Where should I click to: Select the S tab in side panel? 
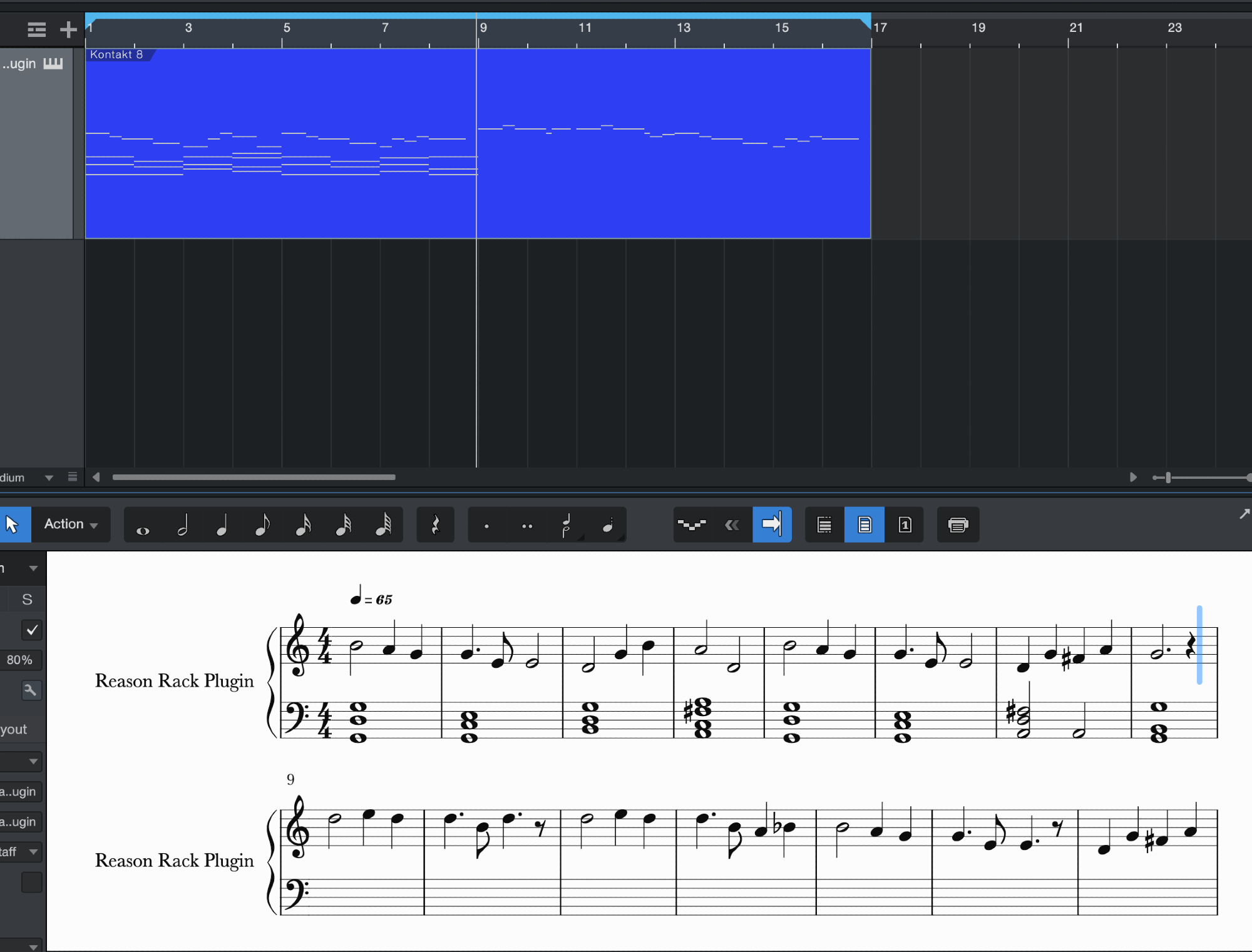[x=27, y=600]
